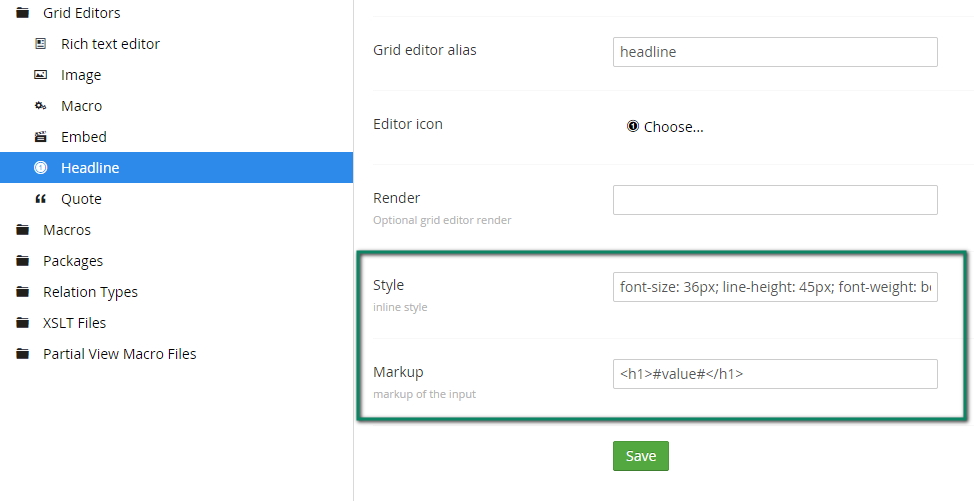
Task: Click the Image editor icon in tree
Action: pyautogui.click(x=40, y=75)
